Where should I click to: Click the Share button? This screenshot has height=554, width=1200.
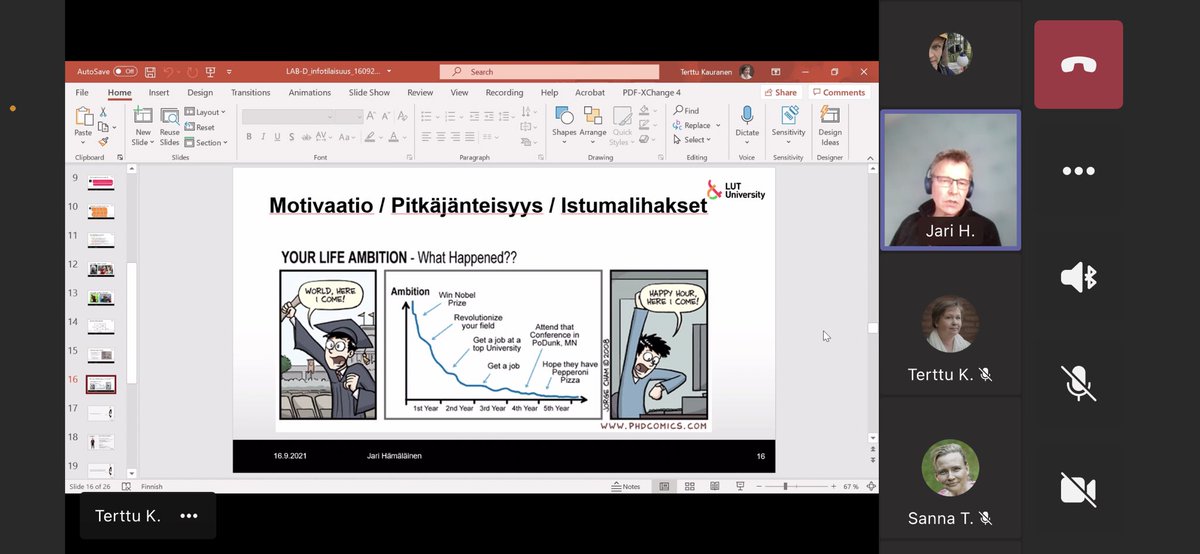click(x=780, y=92)
